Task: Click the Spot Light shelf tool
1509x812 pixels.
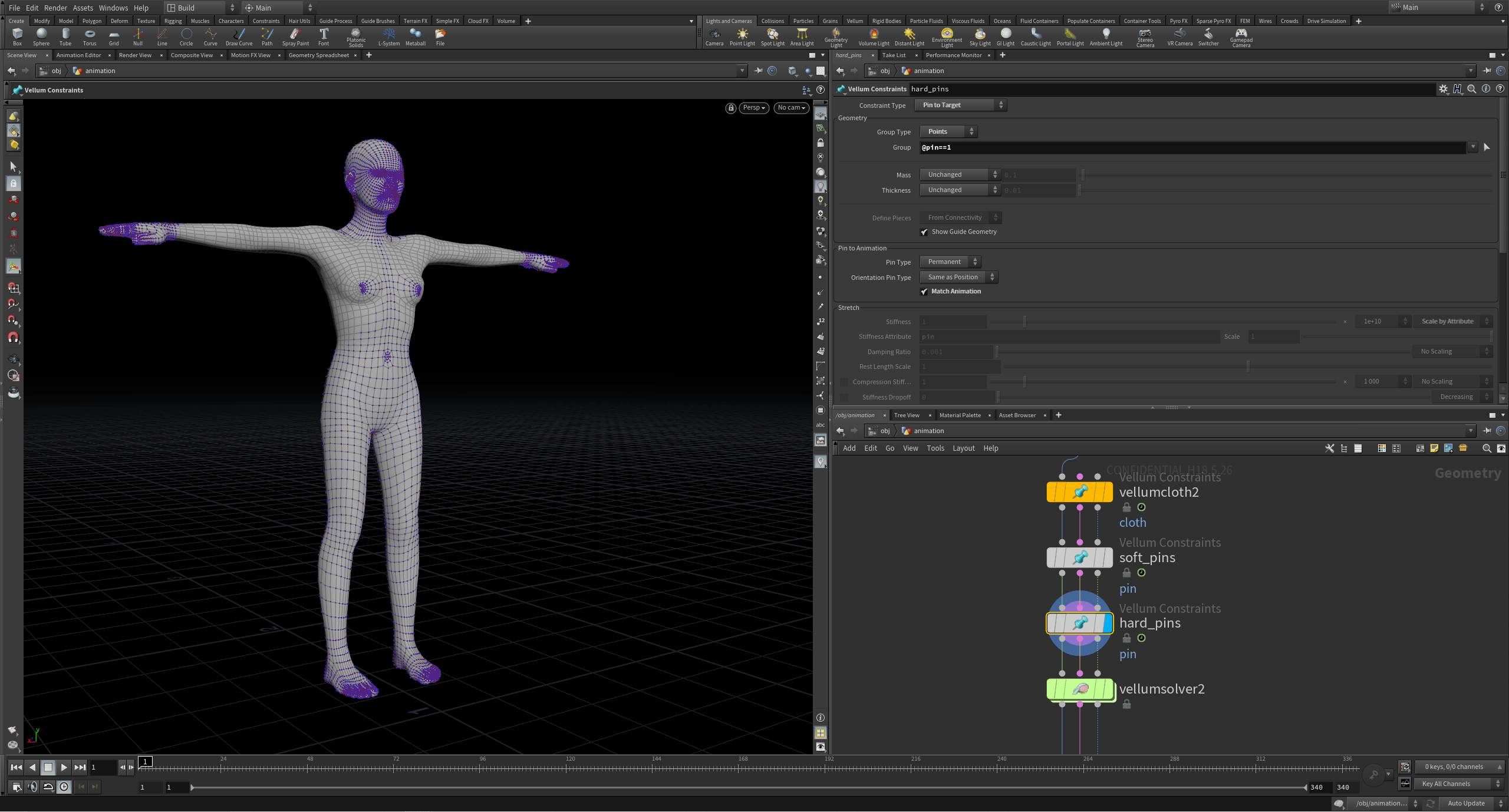Action: (772, 37)
